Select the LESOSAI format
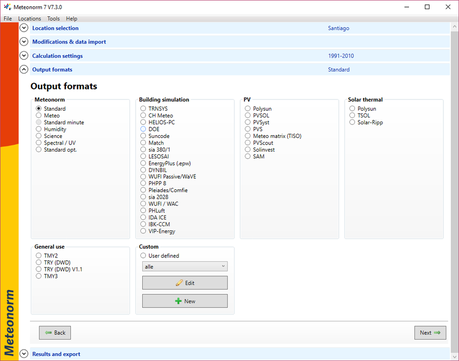Image resolution: width=459 pixels, height=361 pixels. pos(143,156)
